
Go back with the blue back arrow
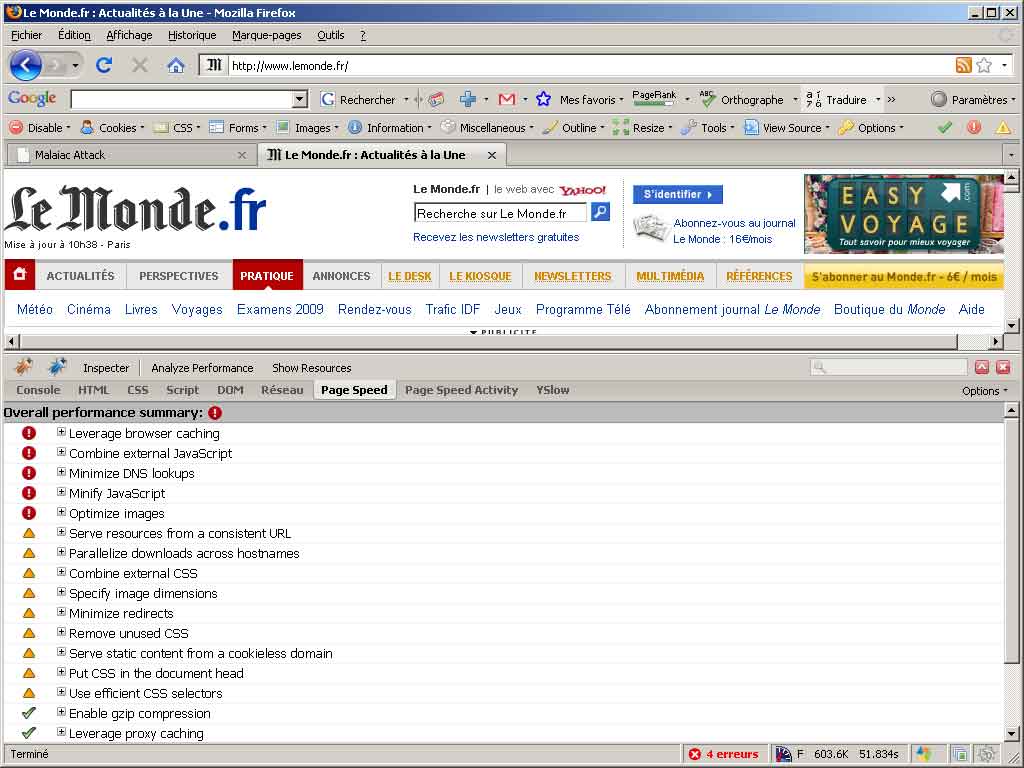pyautogui.click(x=25, y=65)
